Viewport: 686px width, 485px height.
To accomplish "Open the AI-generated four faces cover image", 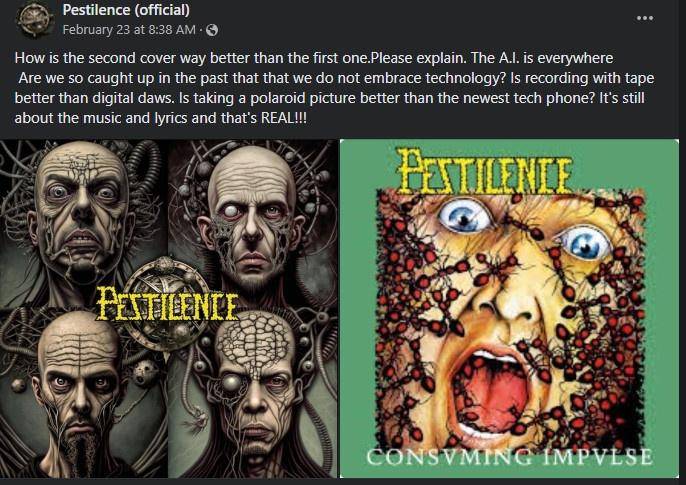I will [x=168, y=308].
